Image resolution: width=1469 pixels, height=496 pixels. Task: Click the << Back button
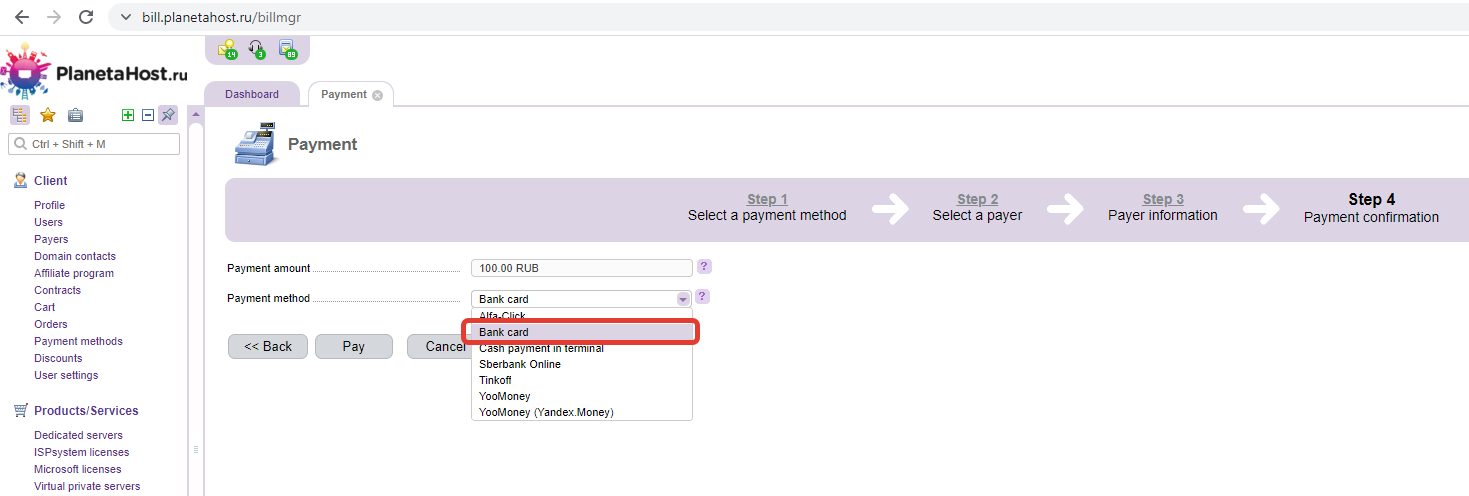click(268, 346)
